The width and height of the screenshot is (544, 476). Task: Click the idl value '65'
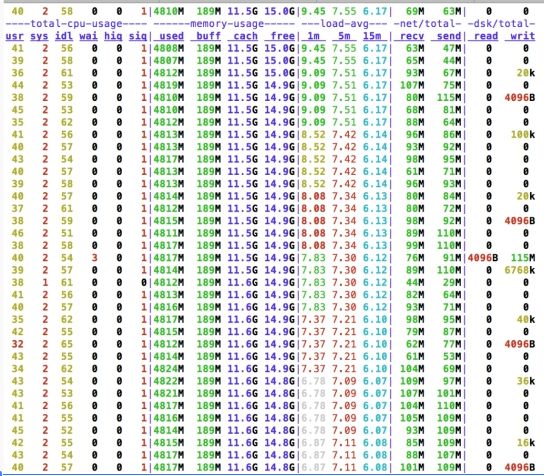[x=67, y=344]
